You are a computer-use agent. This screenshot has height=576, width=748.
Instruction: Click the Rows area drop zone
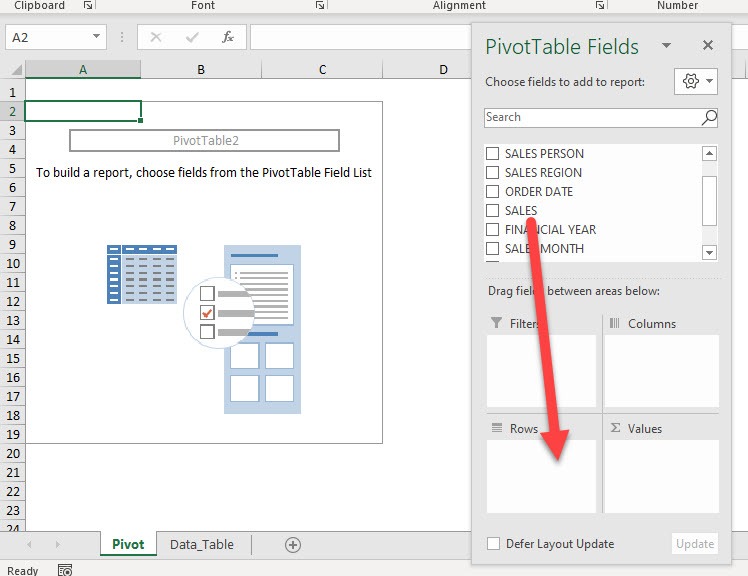coord(541,476)
